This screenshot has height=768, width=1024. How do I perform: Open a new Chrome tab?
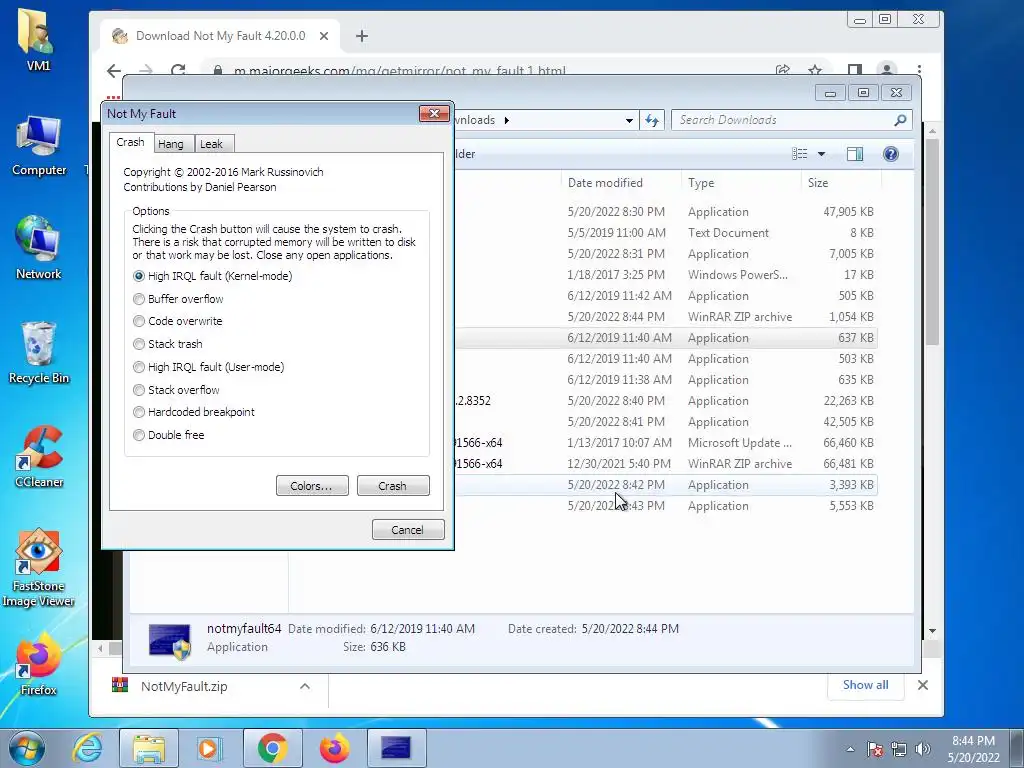[x=362, y=36]
